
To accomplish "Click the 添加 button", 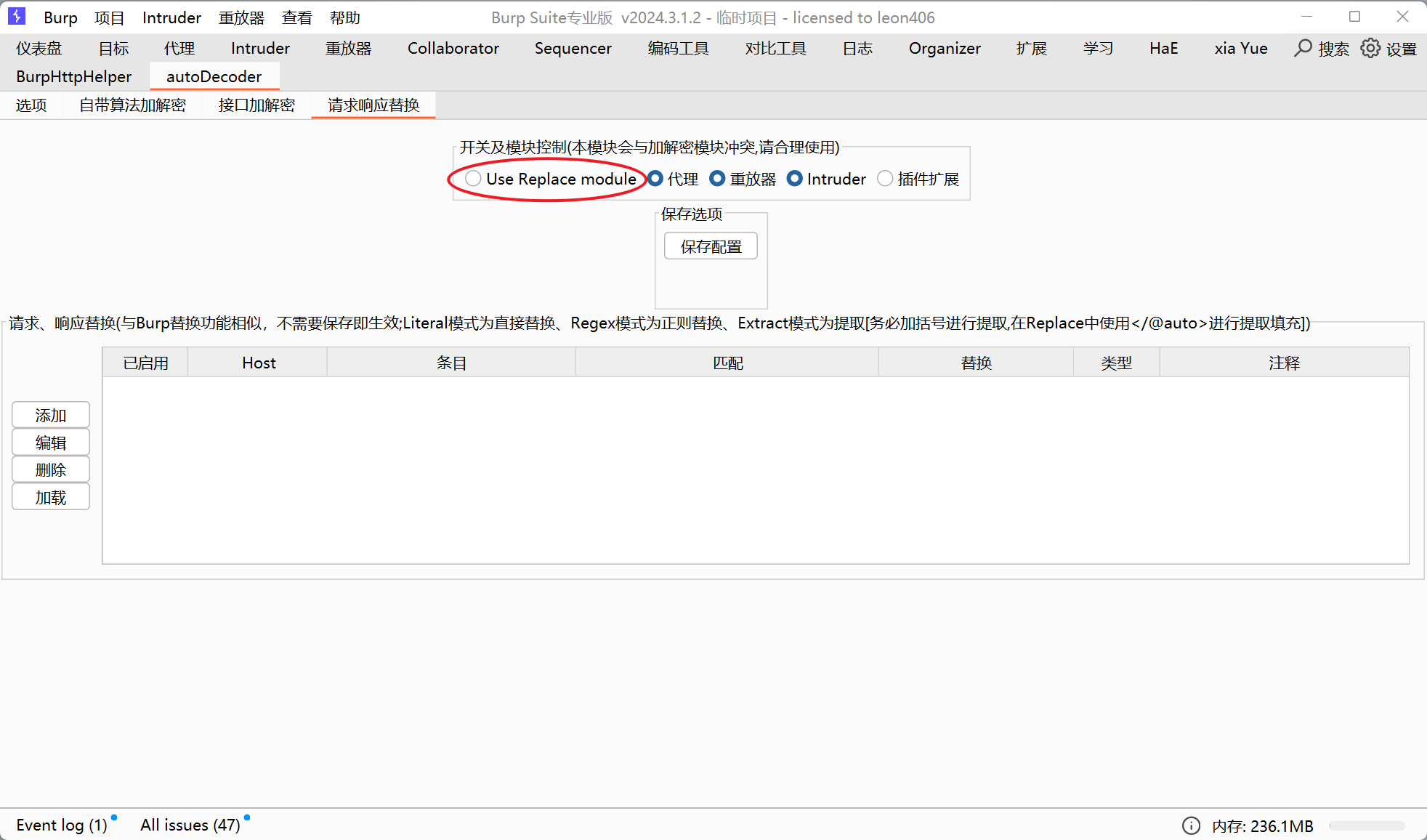I will tap(51, 416).
